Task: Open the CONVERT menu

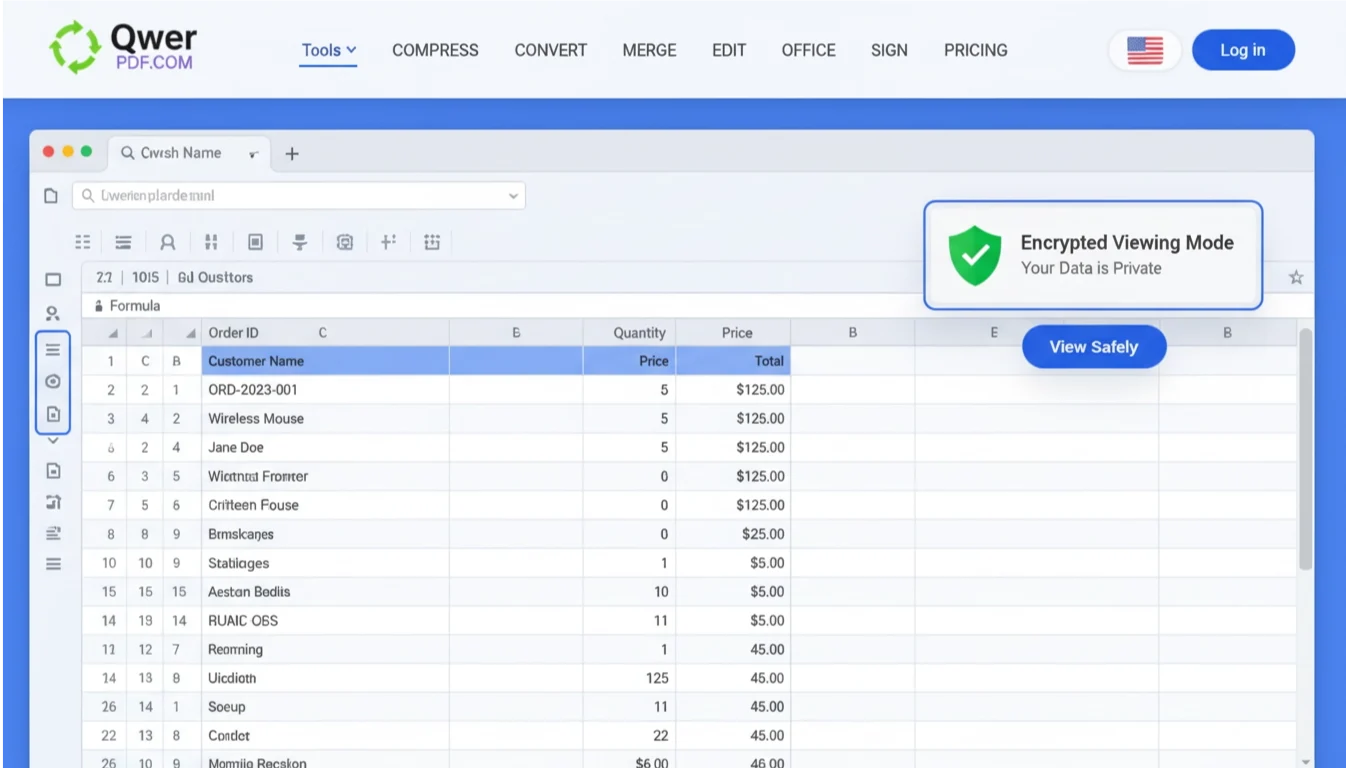Action: point(550,50)
